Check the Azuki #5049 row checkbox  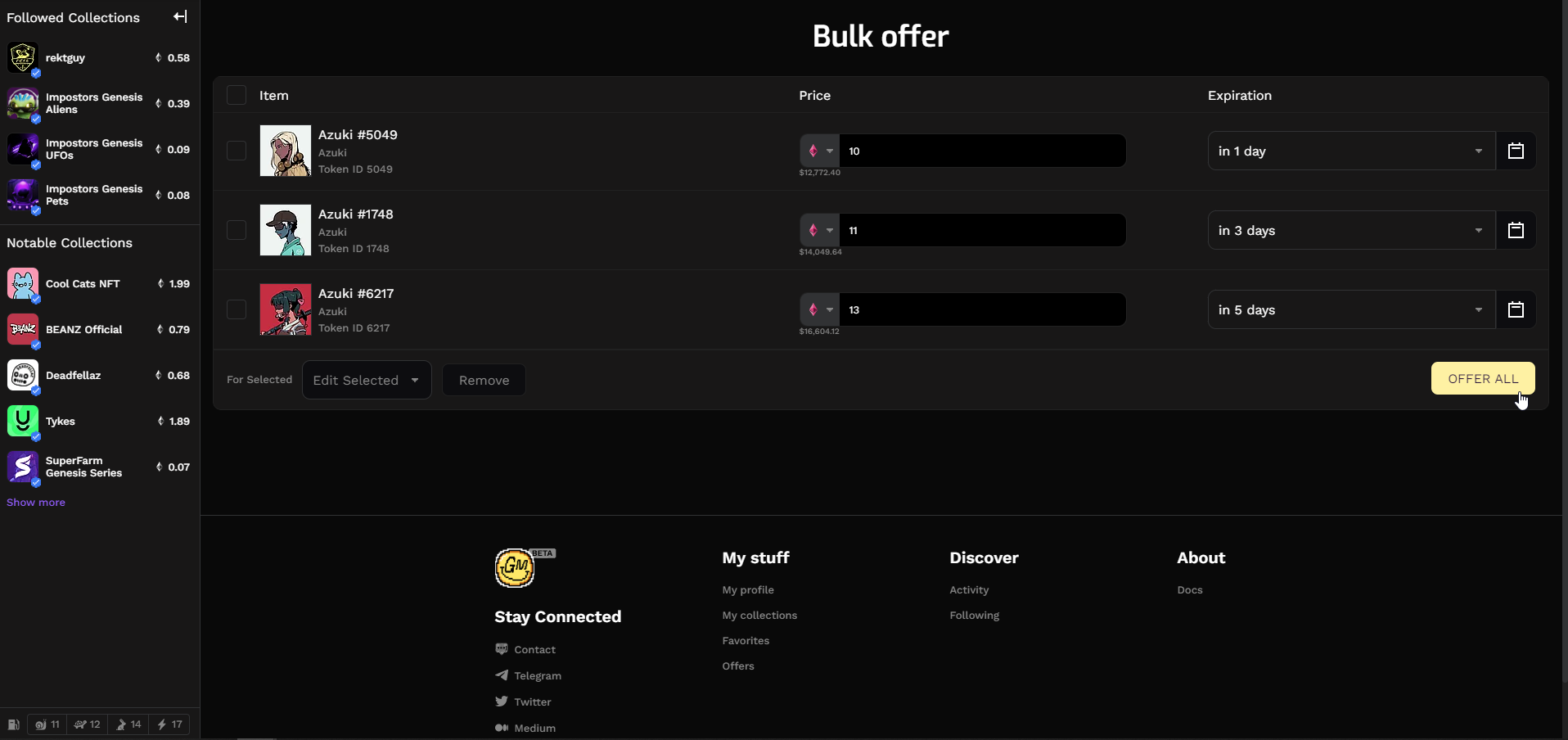[237, 151]
